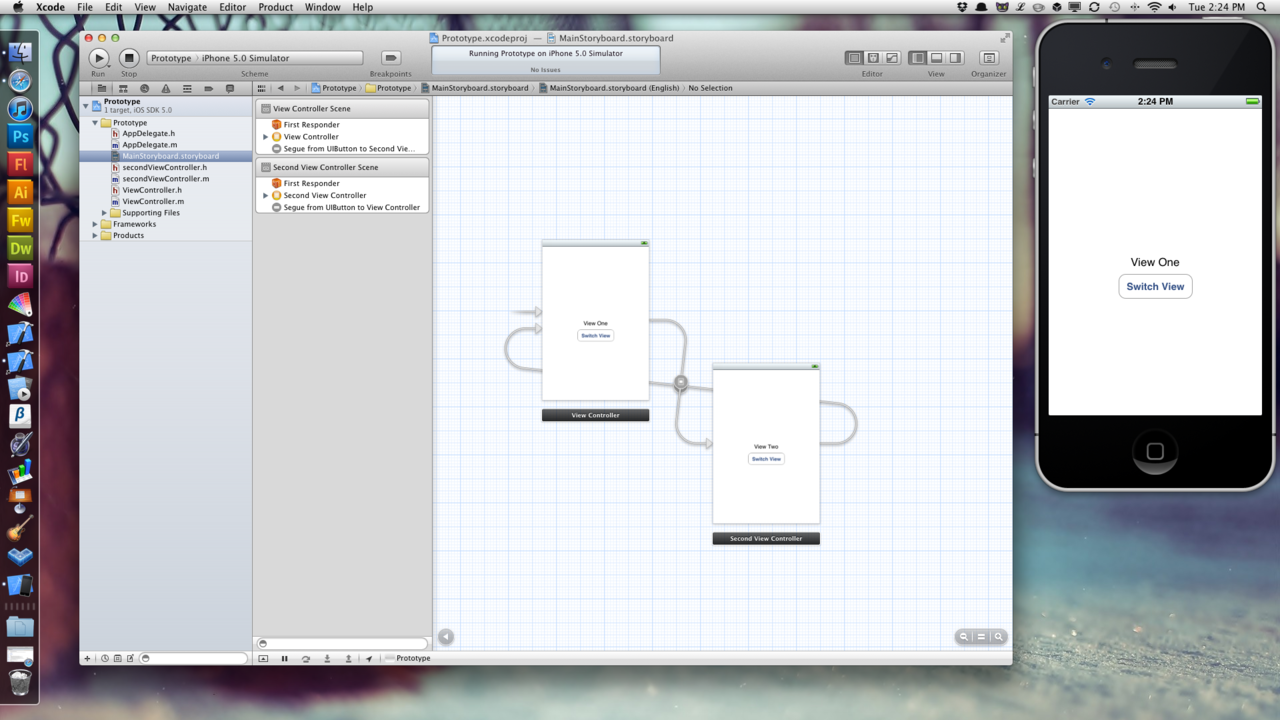Pause program execution in debug bar
The image size is (1280, 720).
point(284,658)
